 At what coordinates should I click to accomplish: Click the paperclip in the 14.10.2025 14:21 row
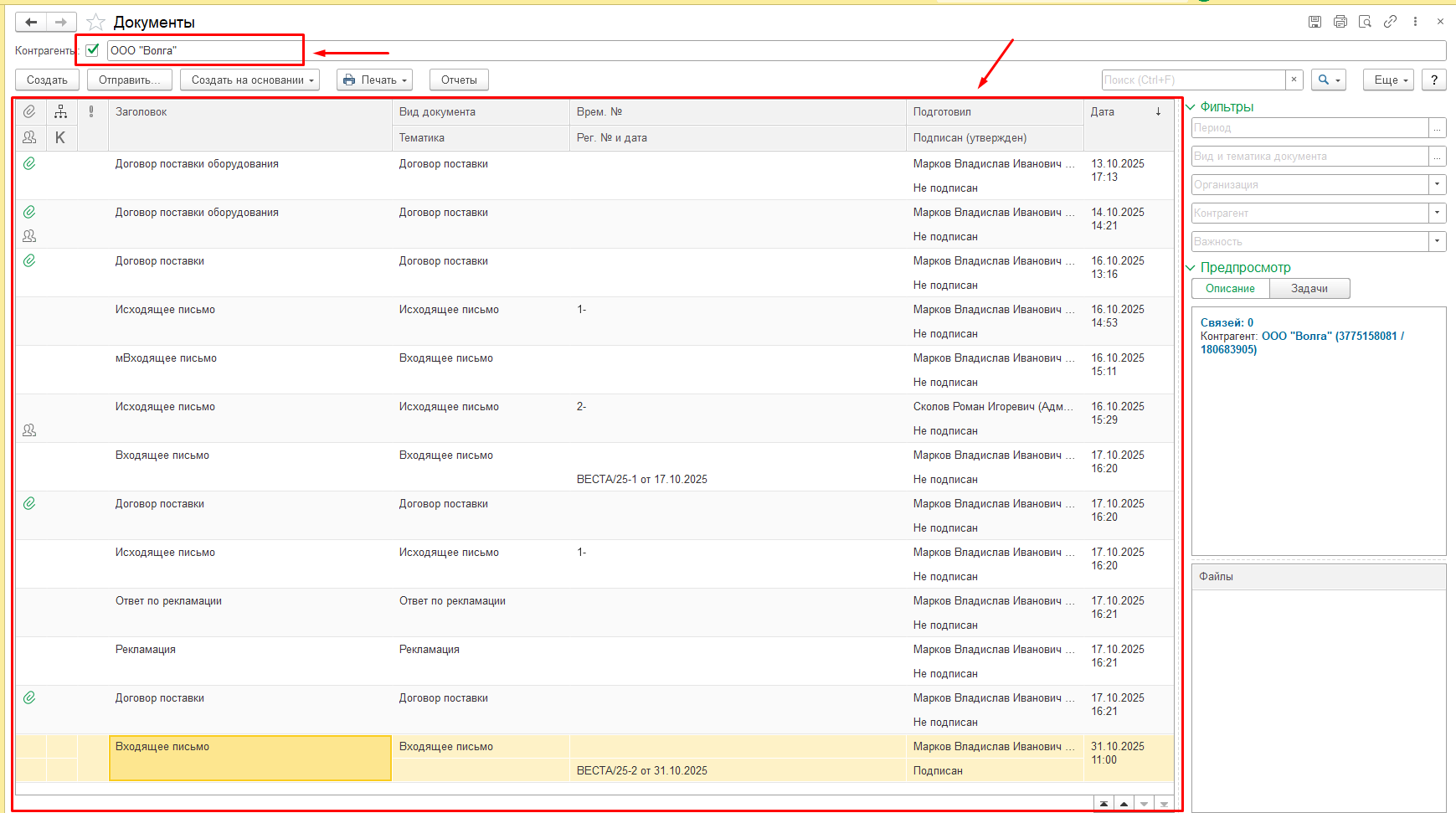point(29,212)
